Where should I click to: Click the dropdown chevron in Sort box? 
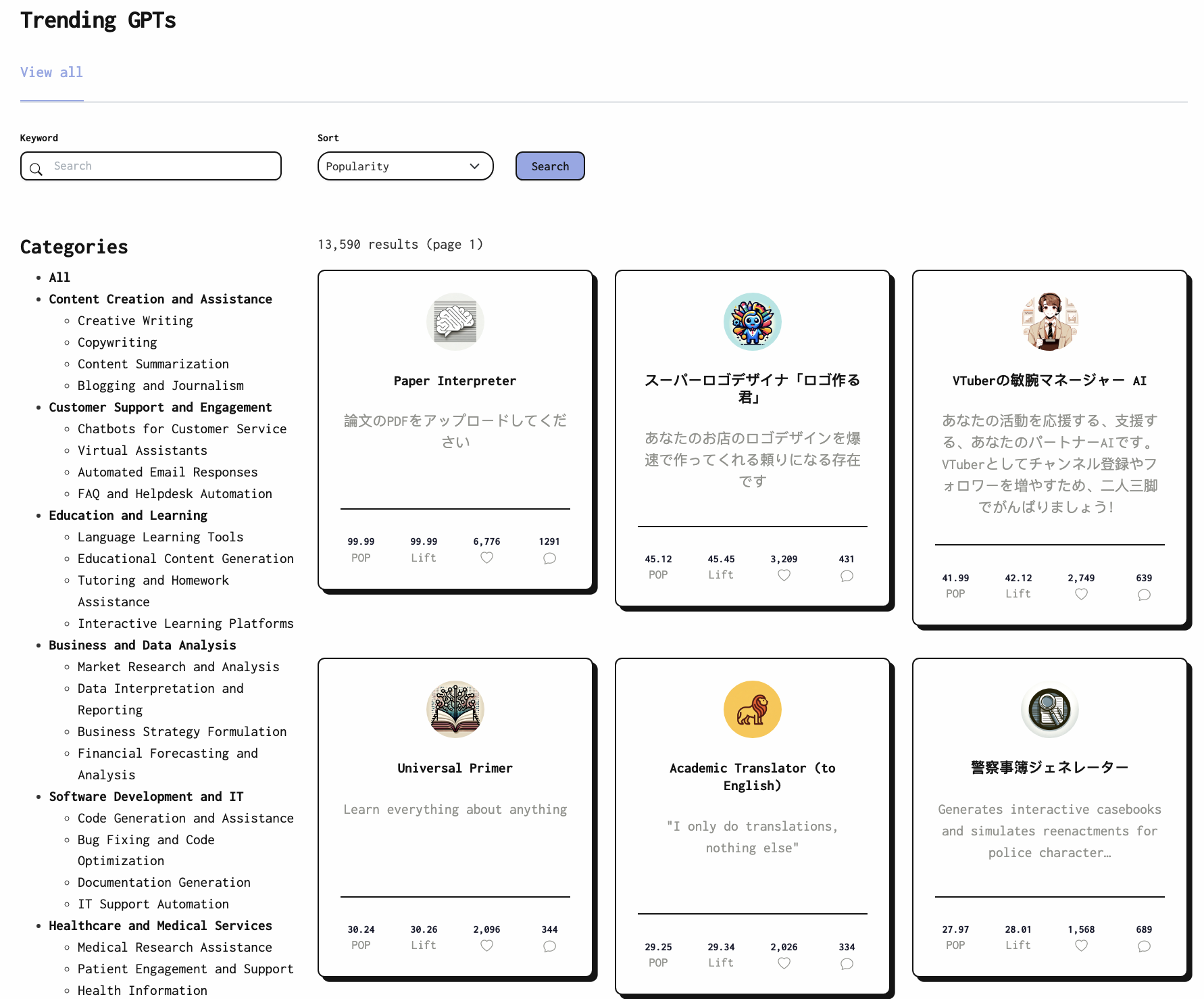click(475, 166)
